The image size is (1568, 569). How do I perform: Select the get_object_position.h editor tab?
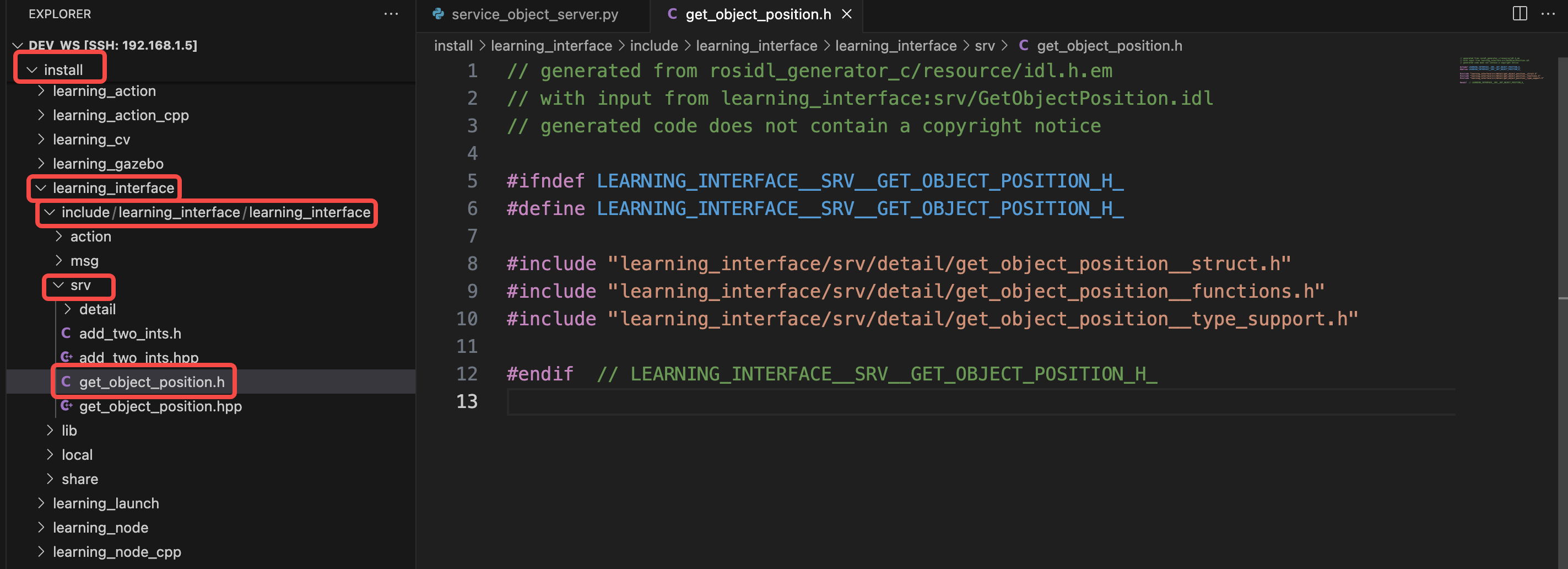[x=757, y=15]
